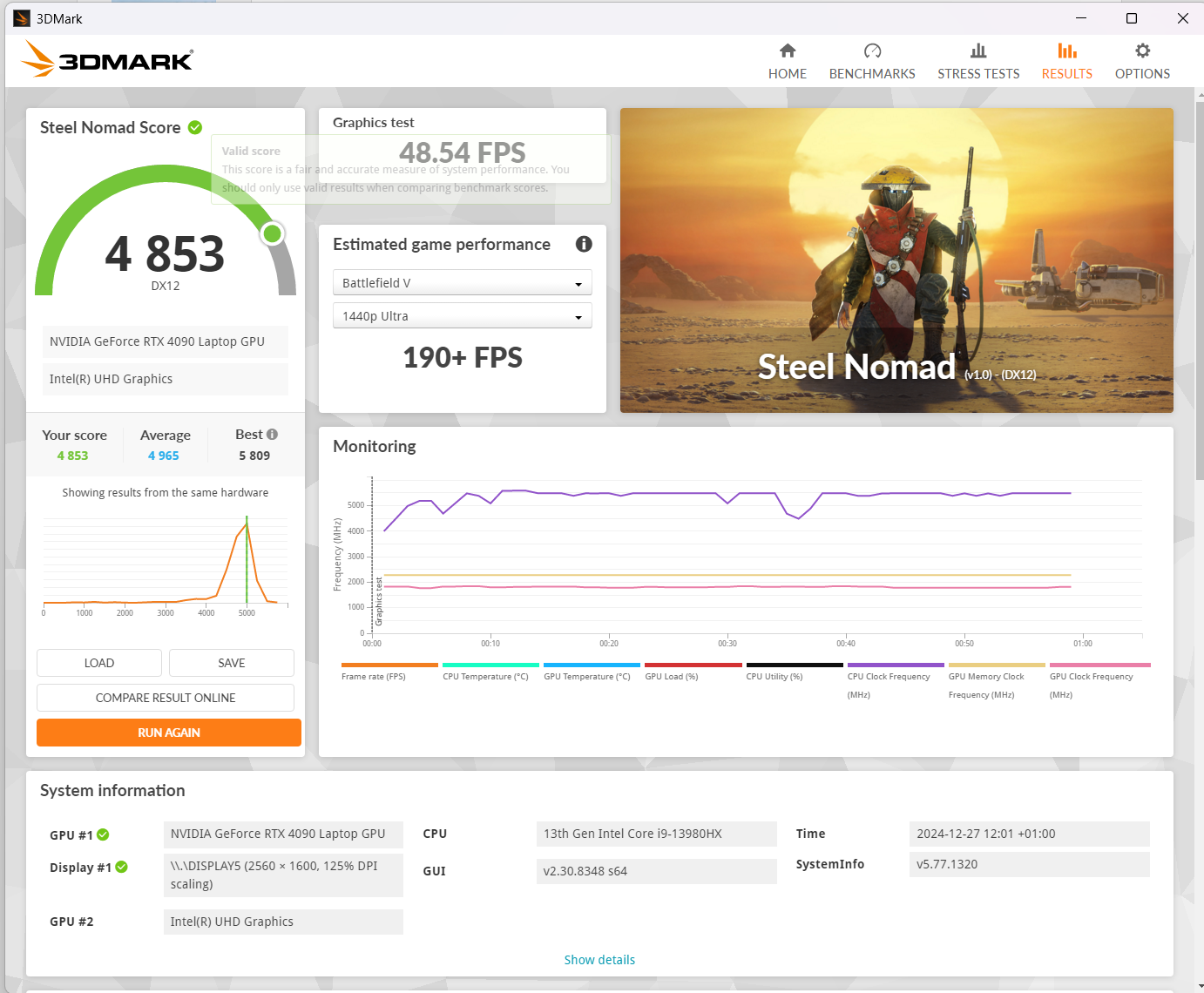The width and height of the screenshot is (1204, 993).
Task: Click the 48.54 FPS graphics test result
Action: click(x=463, y=152)
